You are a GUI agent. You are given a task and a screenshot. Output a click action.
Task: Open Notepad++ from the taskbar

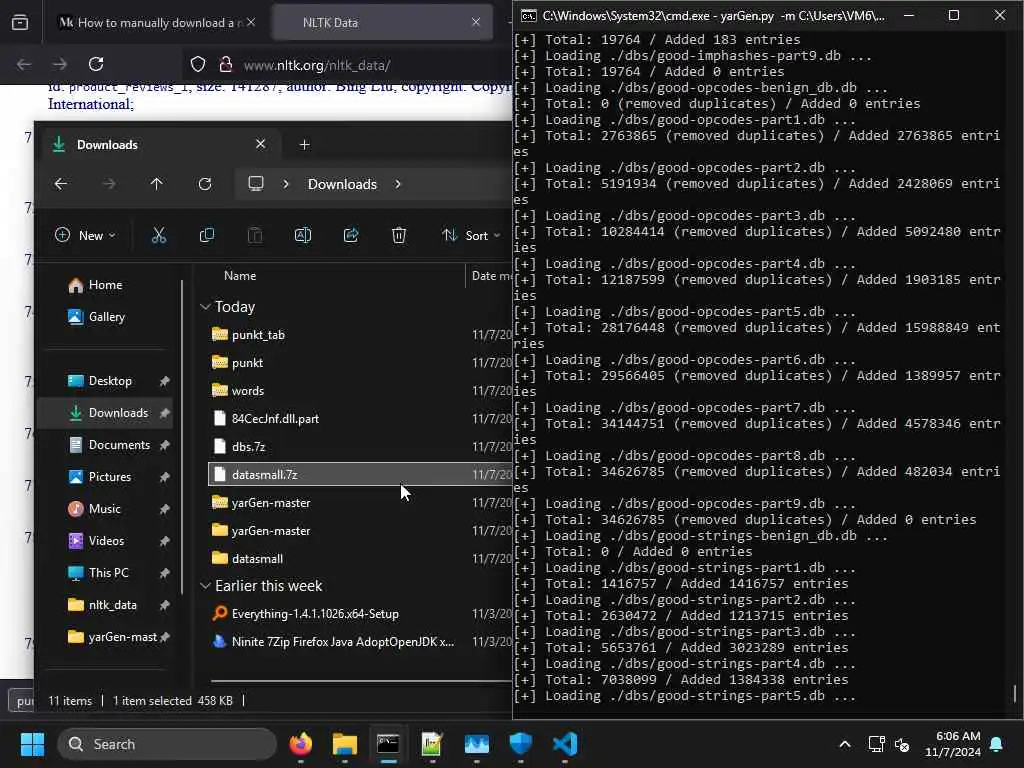coord(432,744)
